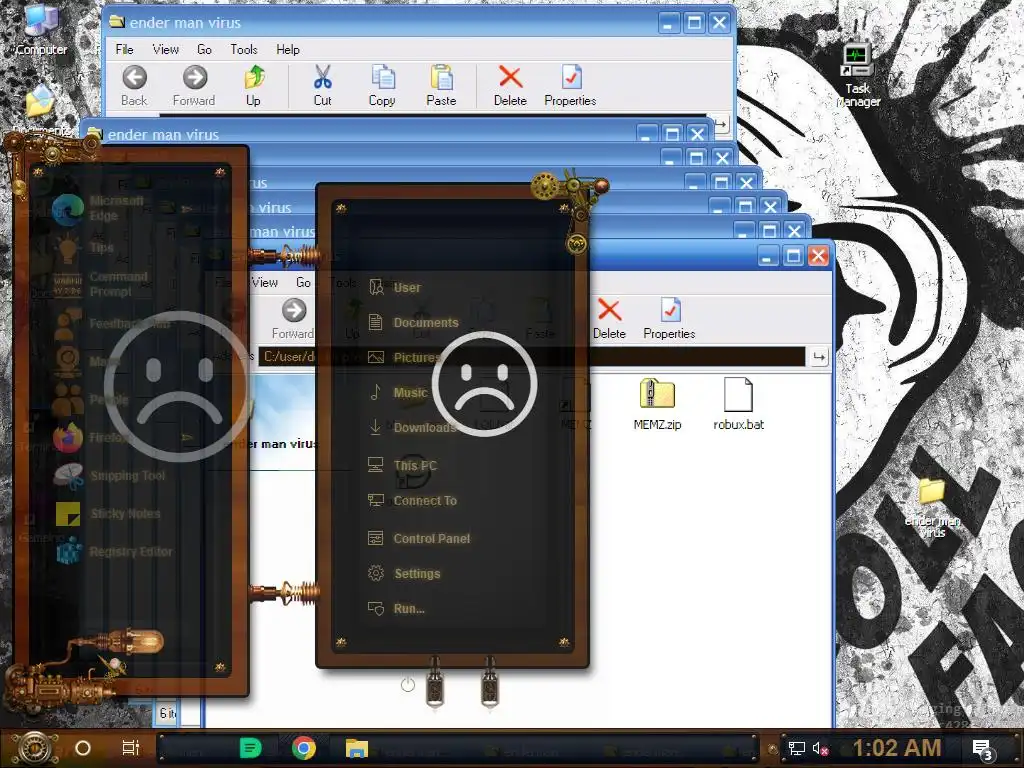The height and width of the screenshot is (768, 1024).
Task: Click Back in the top ender man virus window
Action: click(x=134, y=86)
